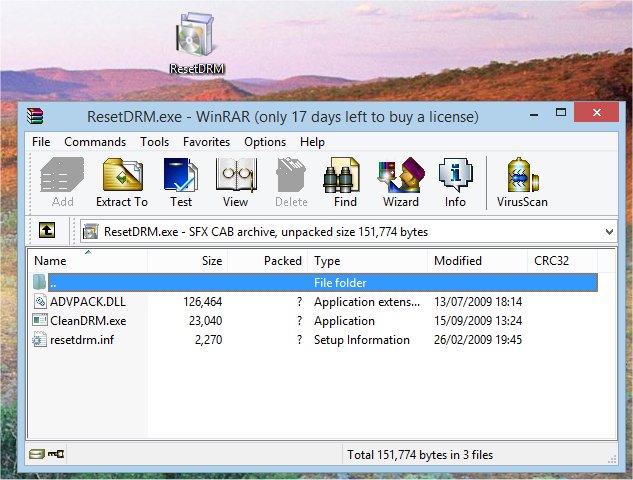Click the CleanDRM.exe file icon

point(40,320)
